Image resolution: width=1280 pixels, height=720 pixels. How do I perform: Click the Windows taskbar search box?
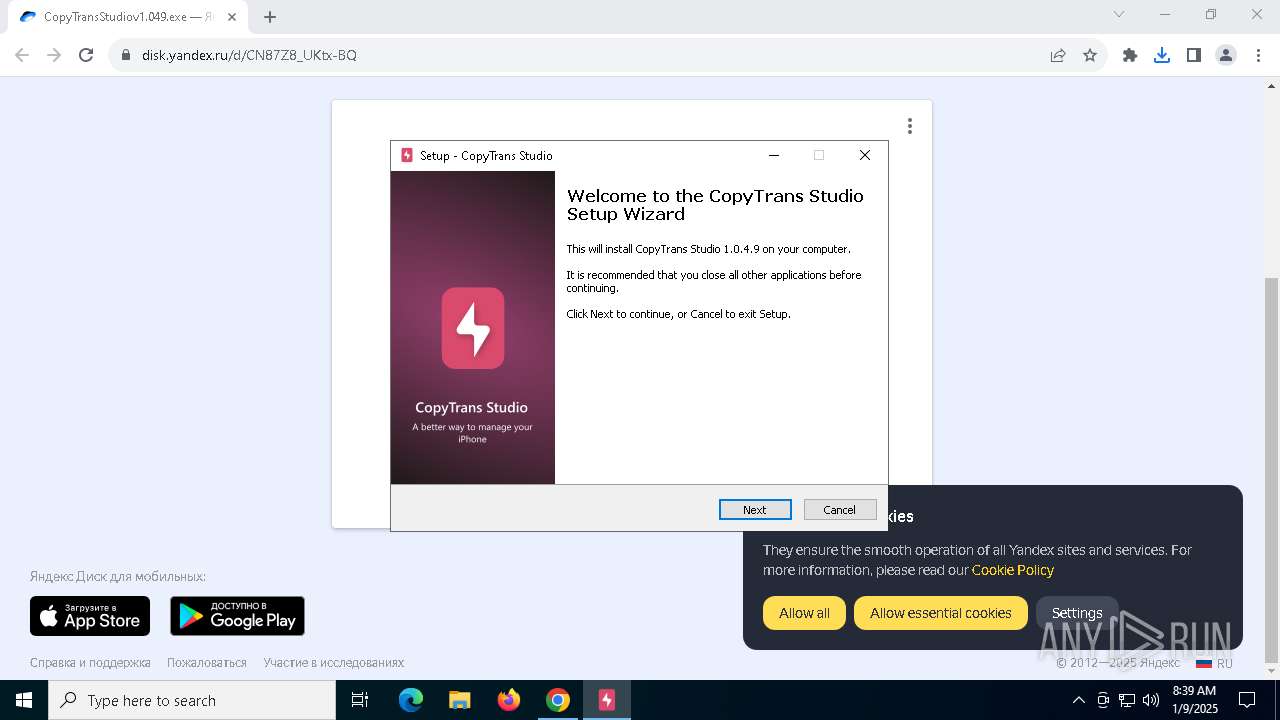click(x=192, y=700)
